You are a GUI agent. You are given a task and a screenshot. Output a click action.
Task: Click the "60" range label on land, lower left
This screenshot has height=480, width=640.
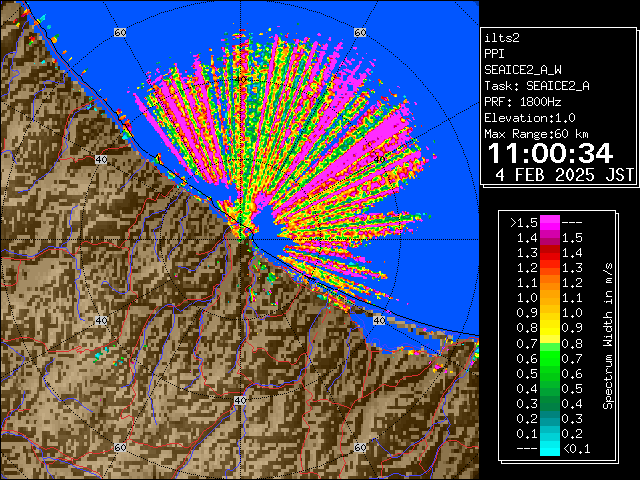tap(120, 448)
